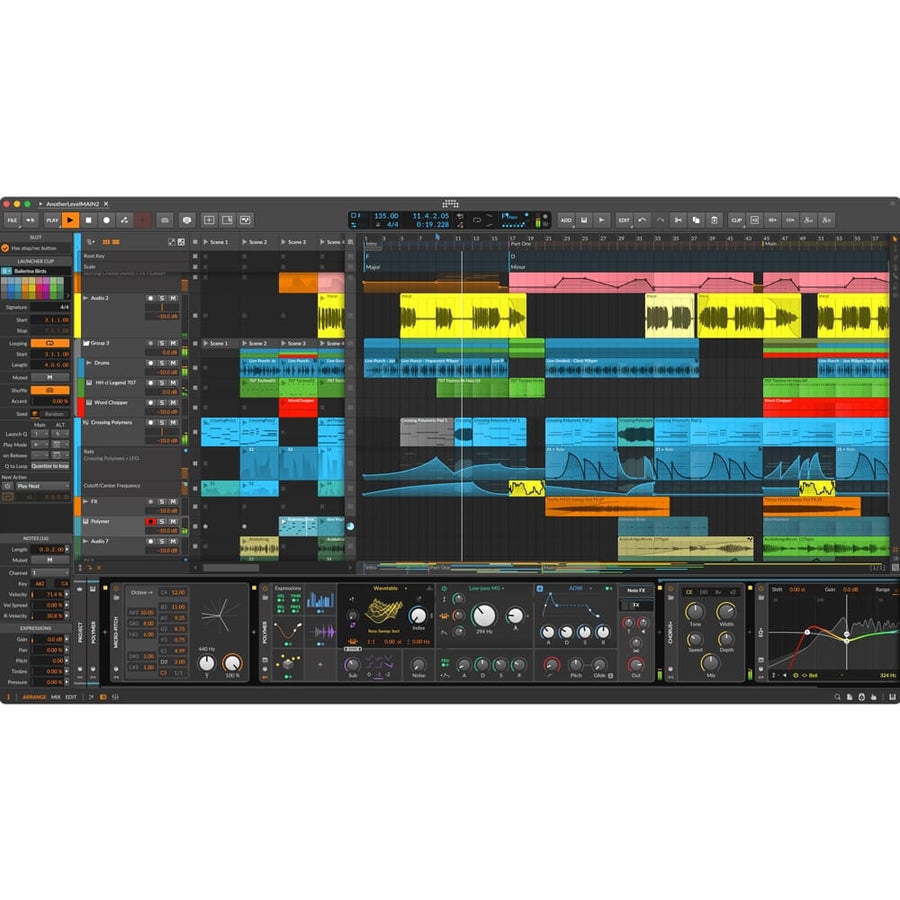This screenshot has width=900, height=900.
Task: Mute the Drums track
Action: tap(171, 363)
